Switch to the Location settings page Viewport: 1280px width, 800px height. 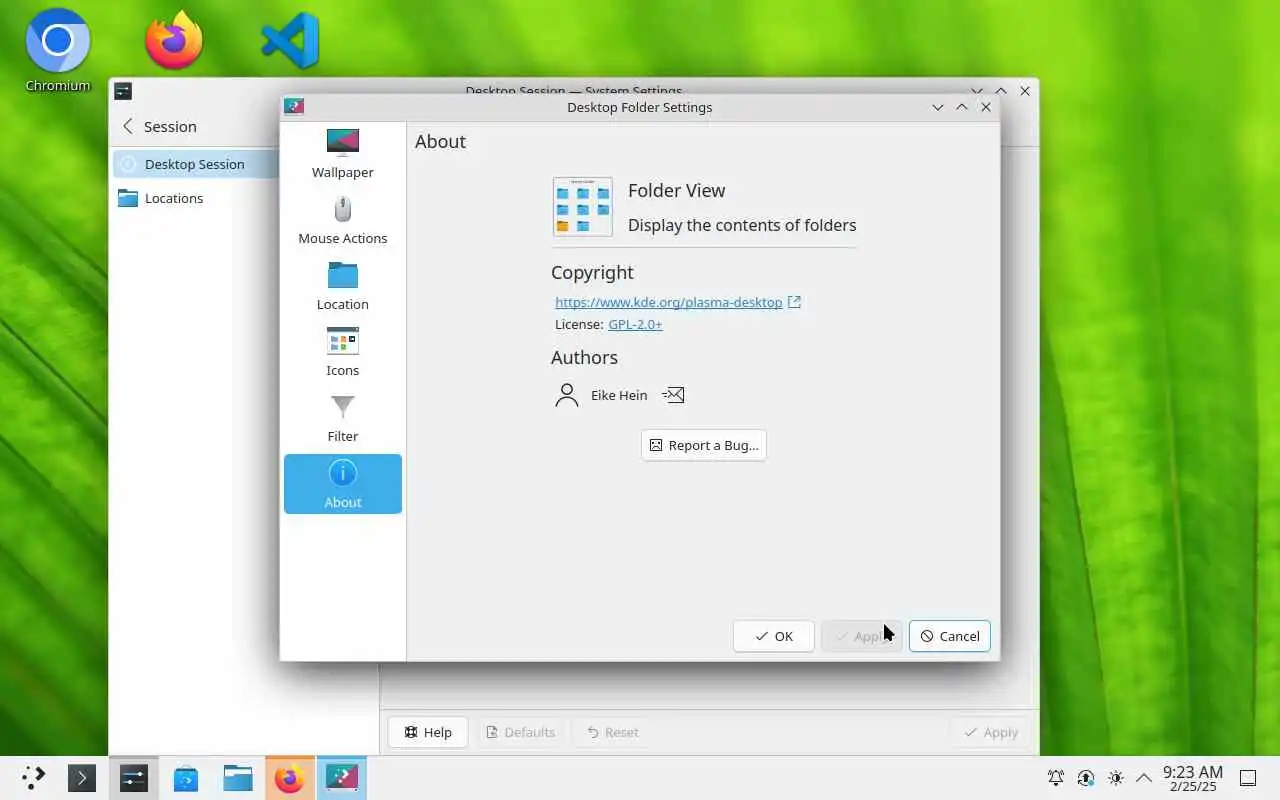[x=342, y=286]
